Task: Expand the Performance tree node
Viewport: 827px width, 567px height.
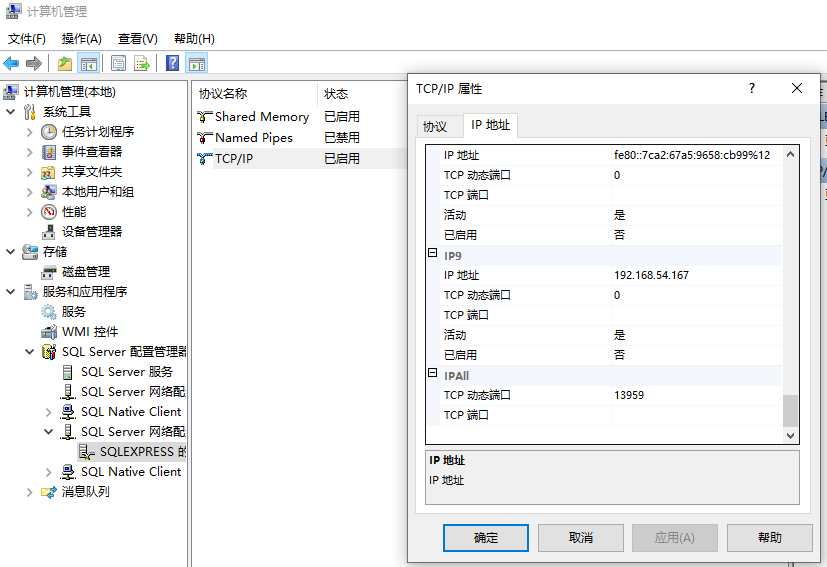Action: (x=30, y=212)
